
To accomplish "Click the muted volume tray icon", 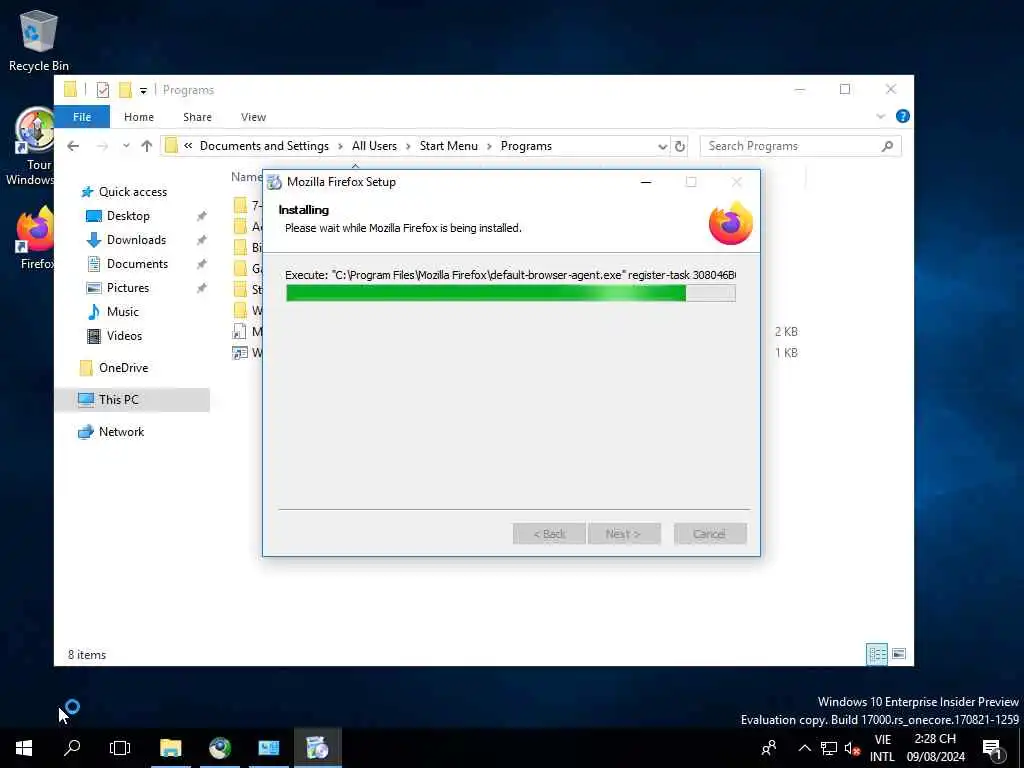I will pyautogui.click(x=852, y=748).
